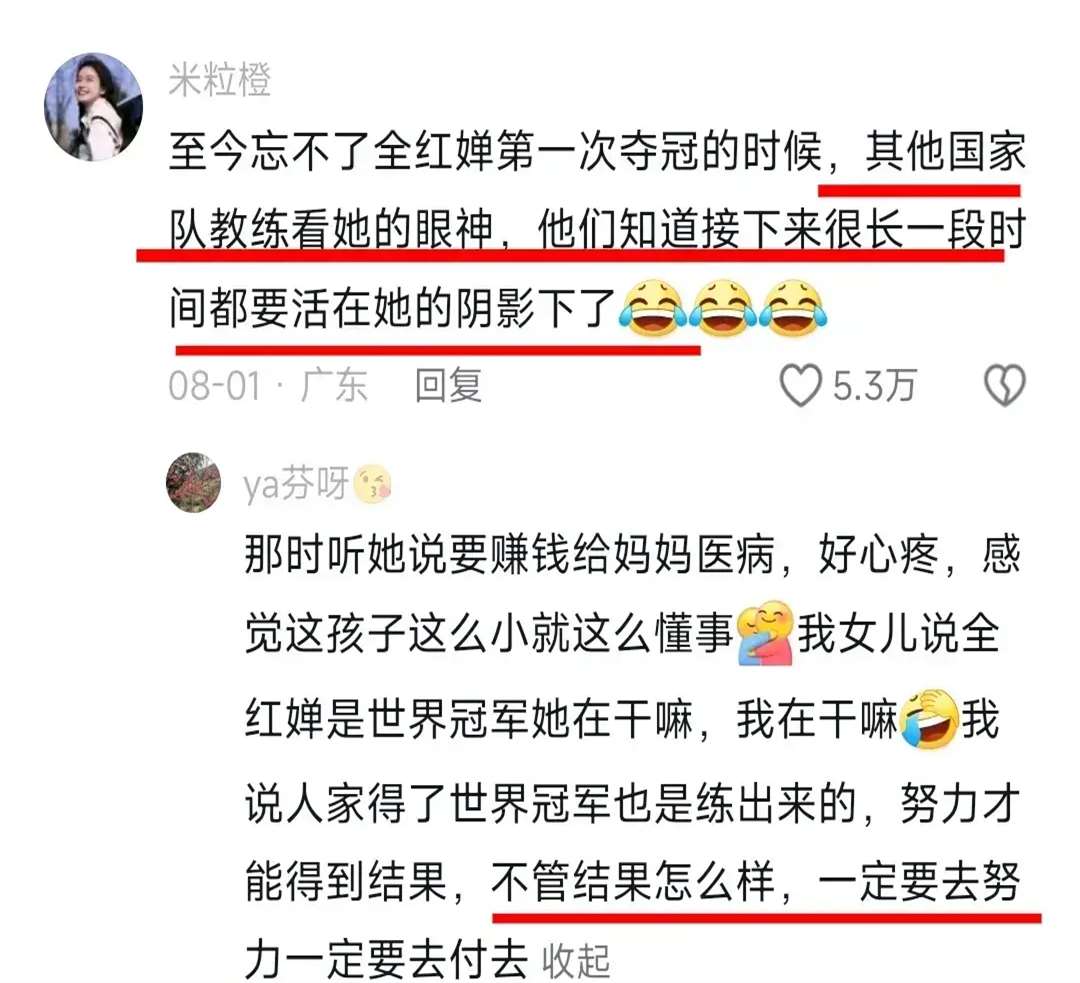Select the reply line 那时听她说要赚钱给妈妈医病
The height and width of the screenshot is (983, 1080).
point(511,554)
